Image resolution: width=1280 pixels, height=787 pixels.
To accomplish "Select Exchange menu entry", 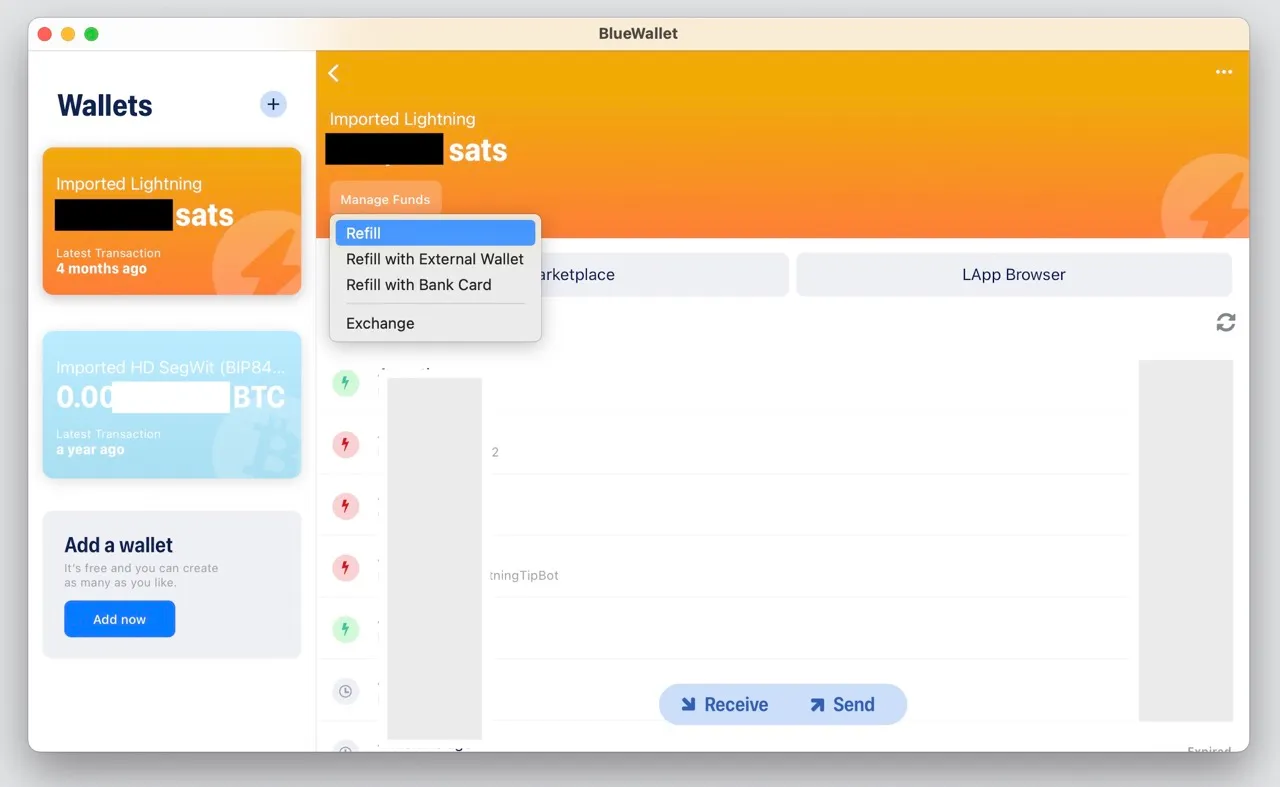I will (435, 324).
